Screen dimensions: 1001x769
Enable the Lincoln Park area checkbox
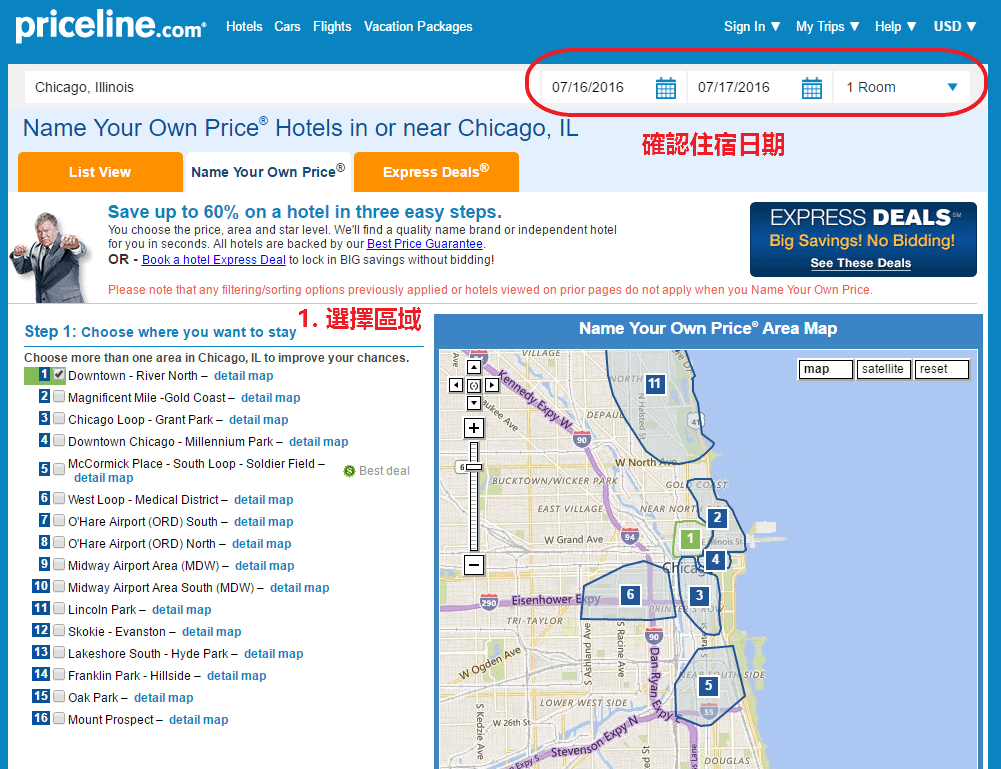tap(59, 609)
